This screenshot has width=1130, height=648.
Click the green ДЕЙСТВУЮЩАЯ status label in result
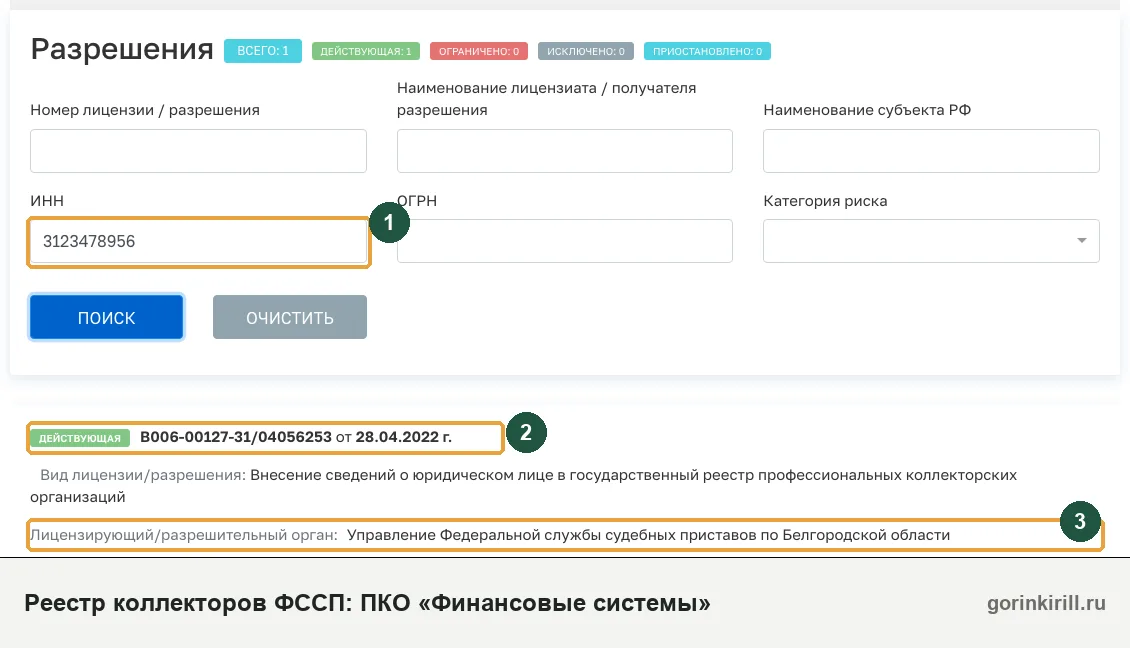pos(80,438)
